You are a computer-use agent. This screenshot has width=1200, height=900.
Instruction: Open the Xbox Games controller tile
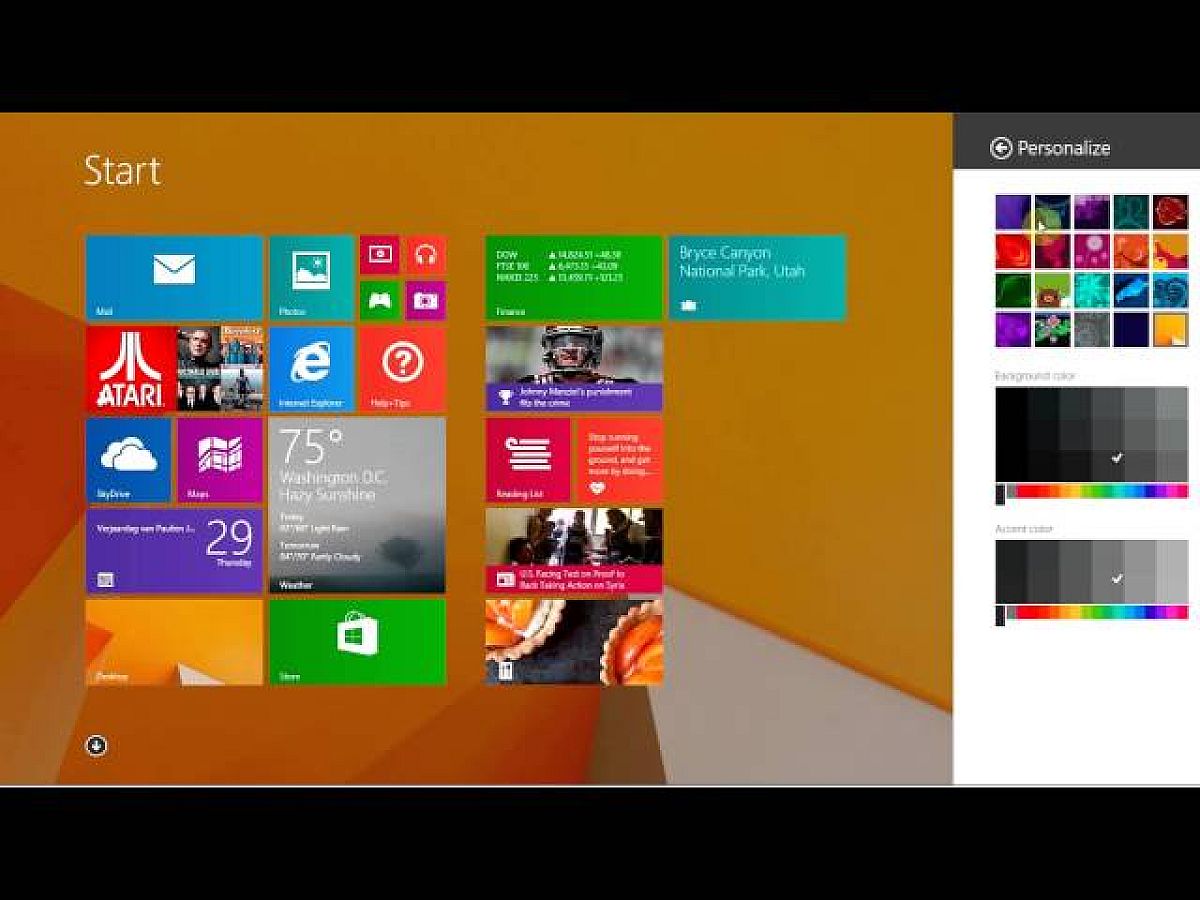click(380, 300)
